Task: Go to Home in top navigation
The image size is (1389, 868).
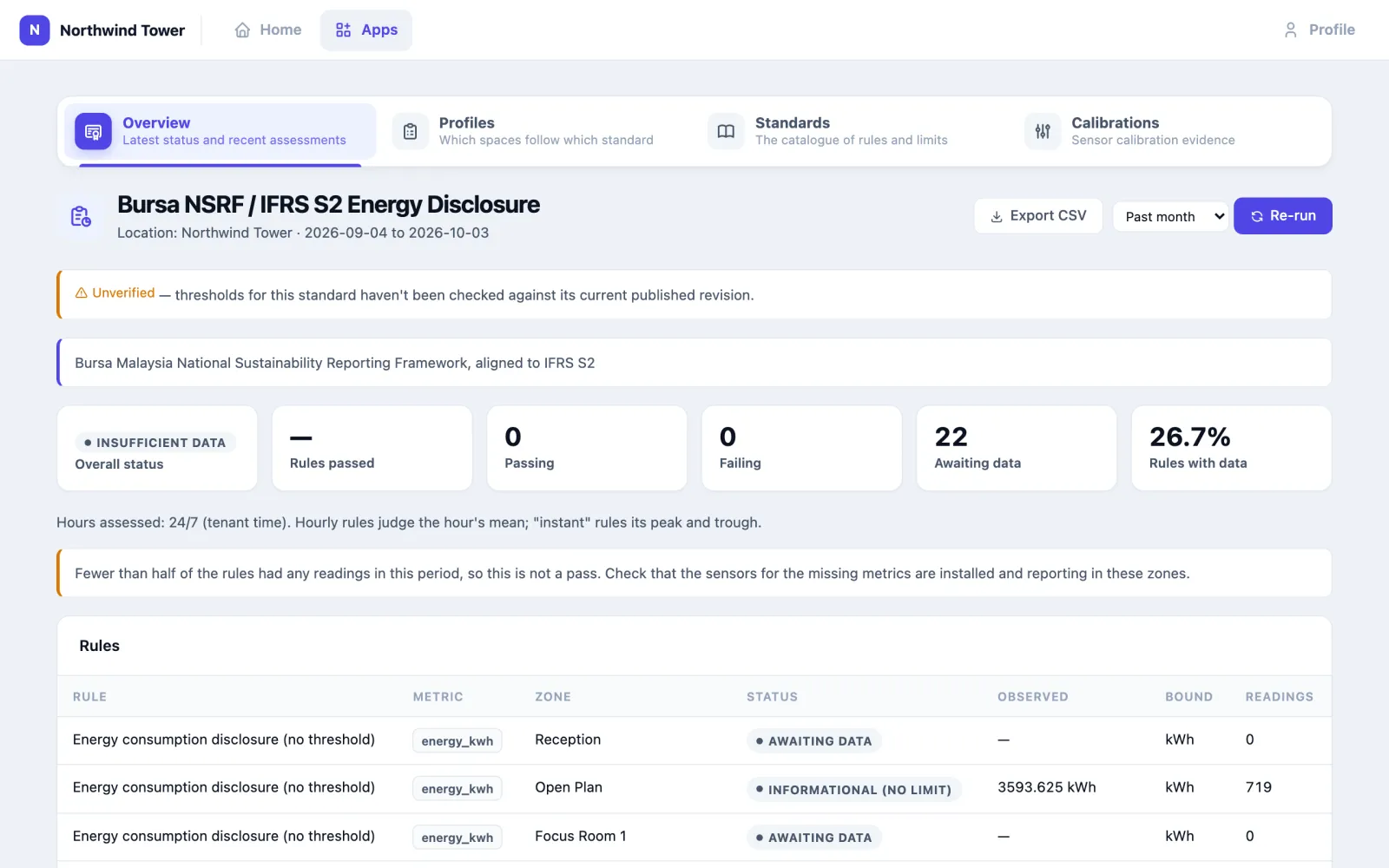Action: [x=268, y=30]
